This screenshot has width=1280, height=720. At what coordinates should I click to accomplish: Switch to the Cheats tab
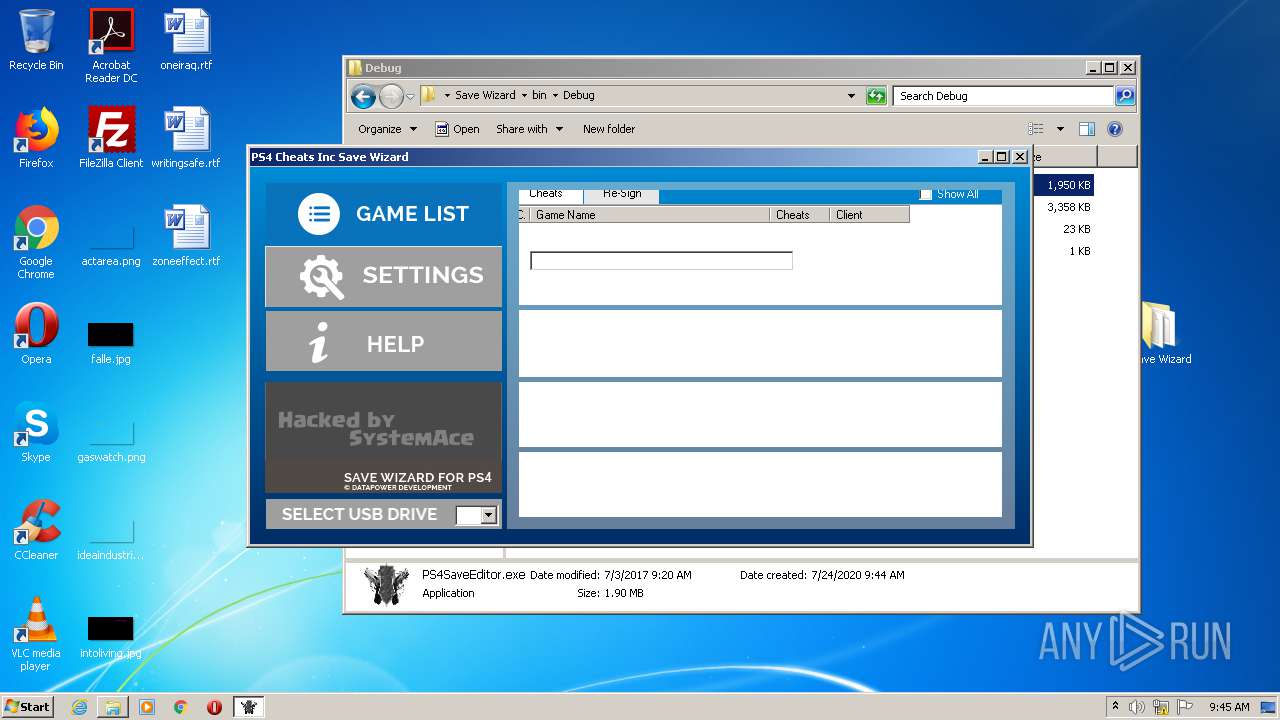point(547,194)
